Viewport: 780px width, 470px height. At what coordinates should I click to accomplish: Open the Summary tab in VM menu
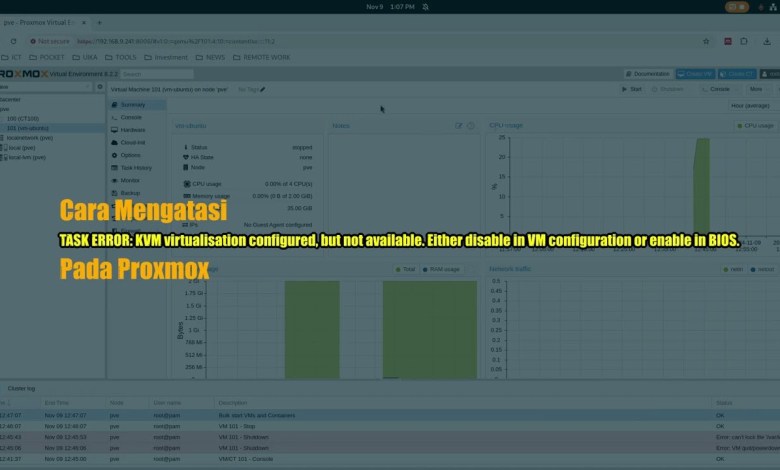point(133,105)
